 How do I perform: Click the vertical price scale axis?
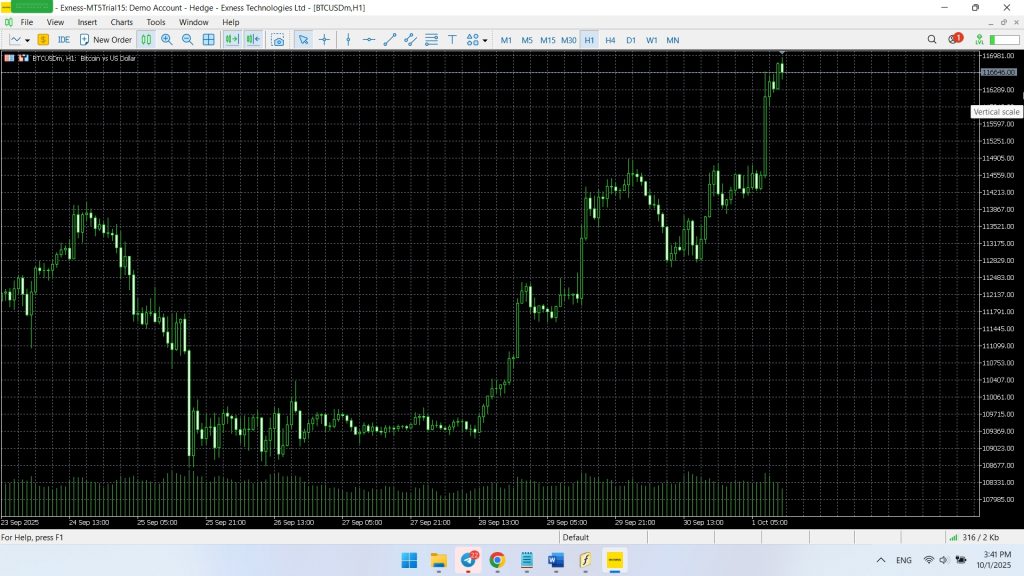[x=995, y=300]
